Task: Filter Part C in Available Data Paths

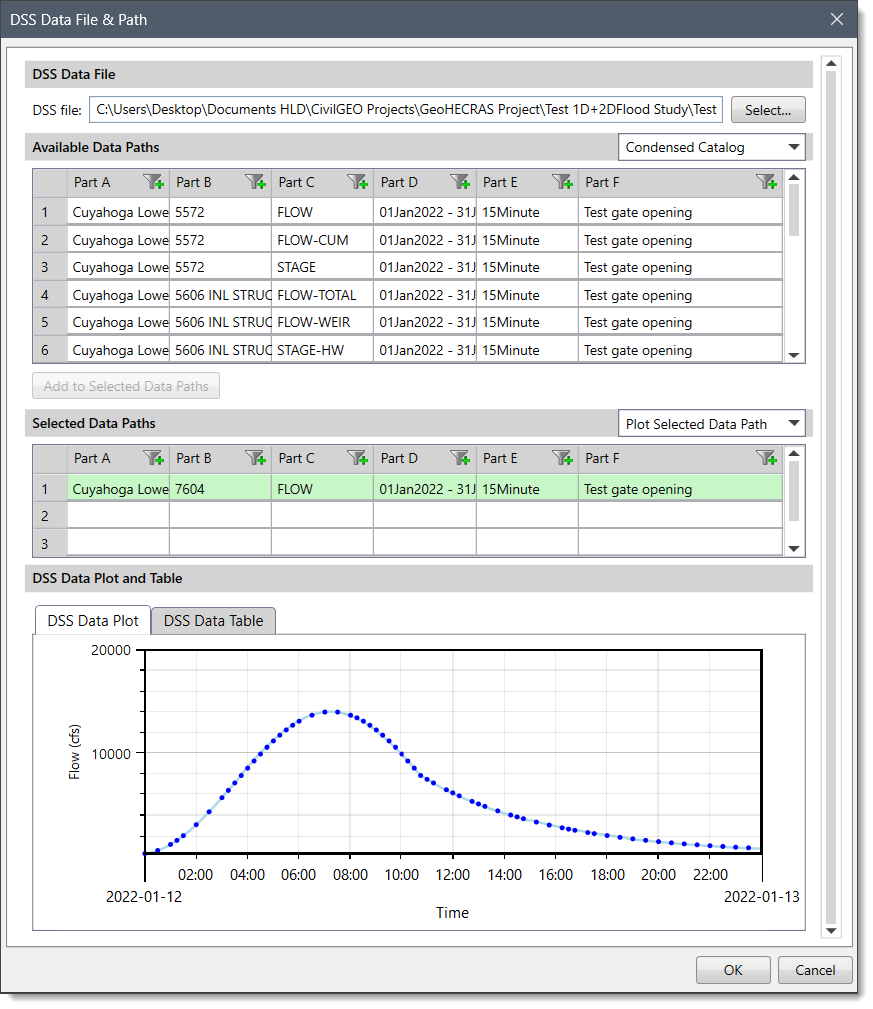Action: [357, 182]
